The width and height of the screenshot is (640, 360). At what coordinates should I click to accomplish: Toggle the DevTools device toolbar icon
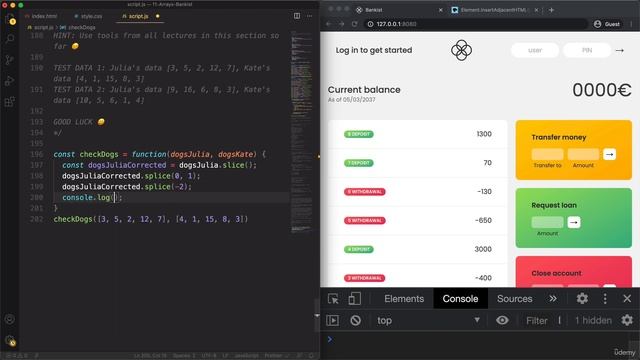point(354,299)
